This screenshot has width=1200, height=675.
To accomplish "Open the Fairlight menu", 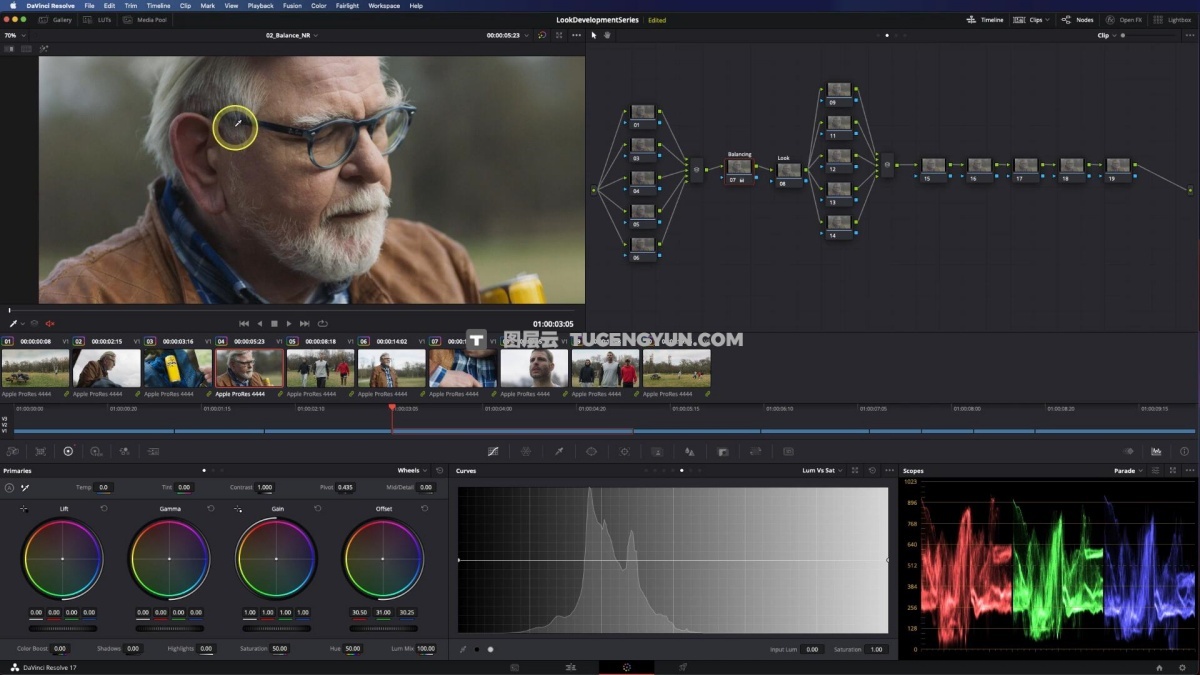I will (347, 6).
